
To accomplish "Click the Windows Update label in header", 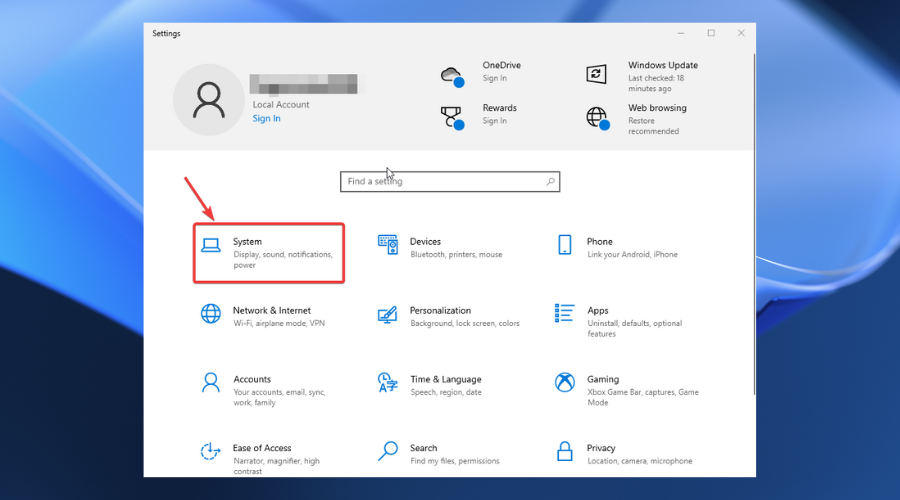I will (663, 65).
